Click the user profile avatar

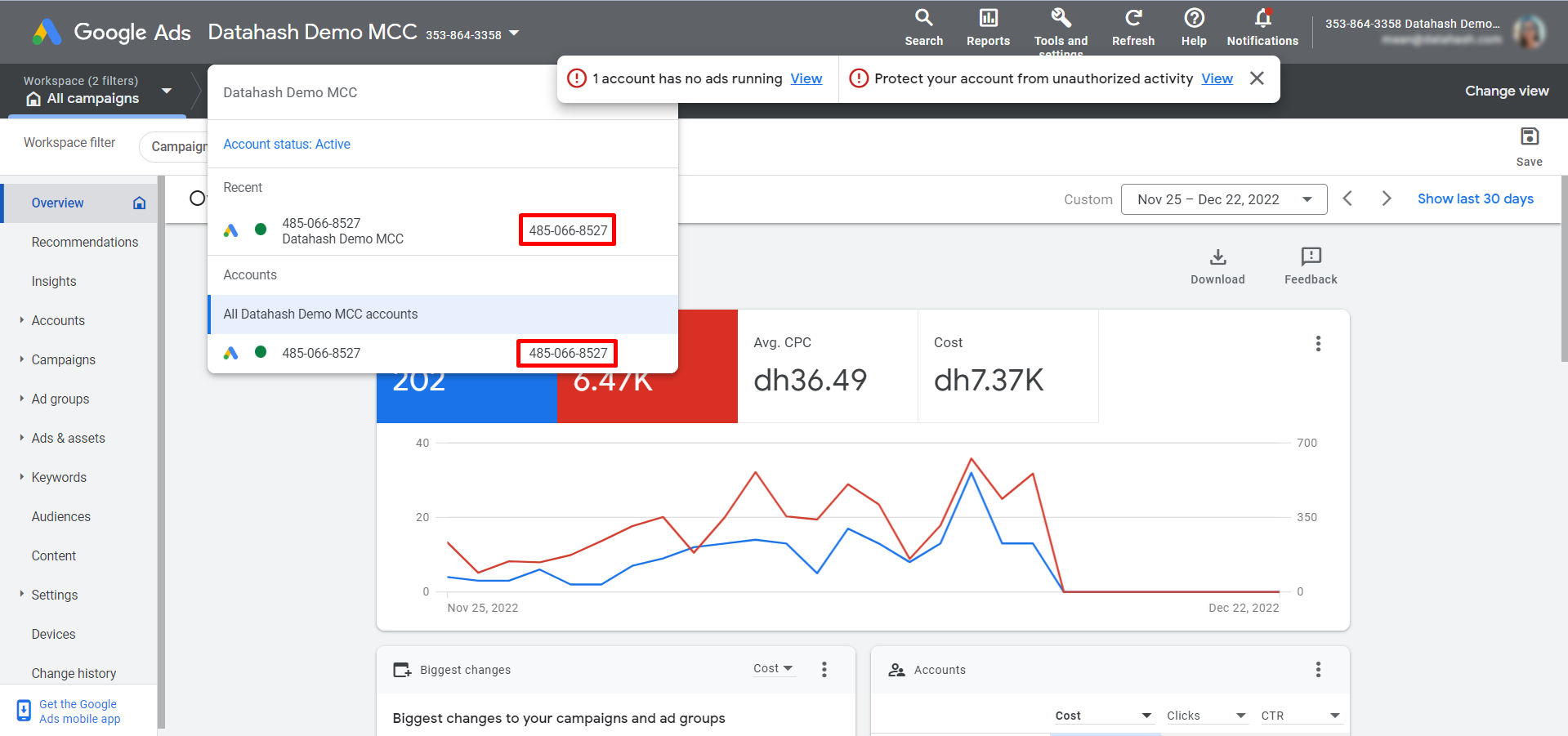coord(1528,32)
